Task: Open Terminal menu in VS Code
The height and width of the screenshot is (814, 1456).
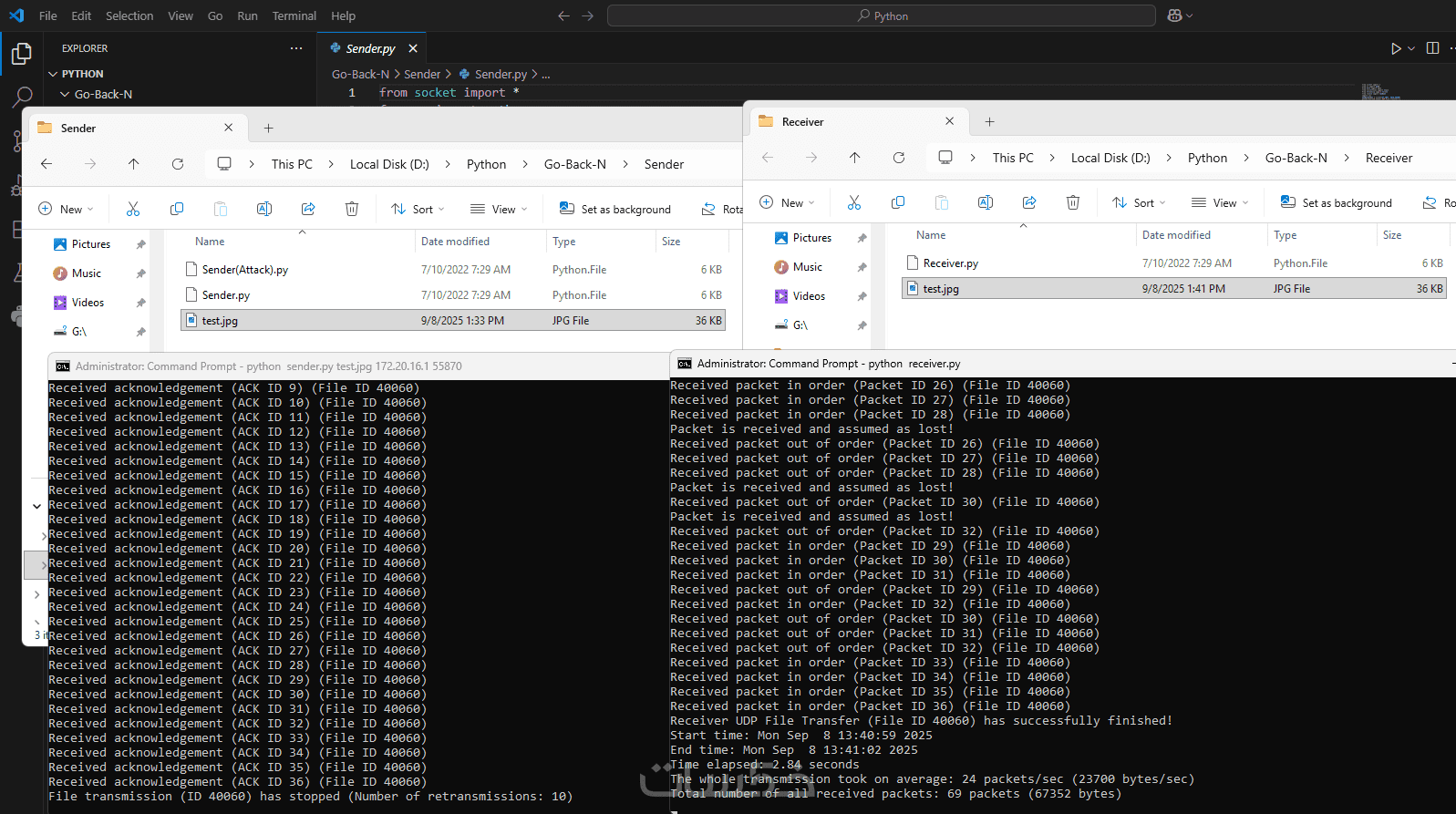Action: 294,15
